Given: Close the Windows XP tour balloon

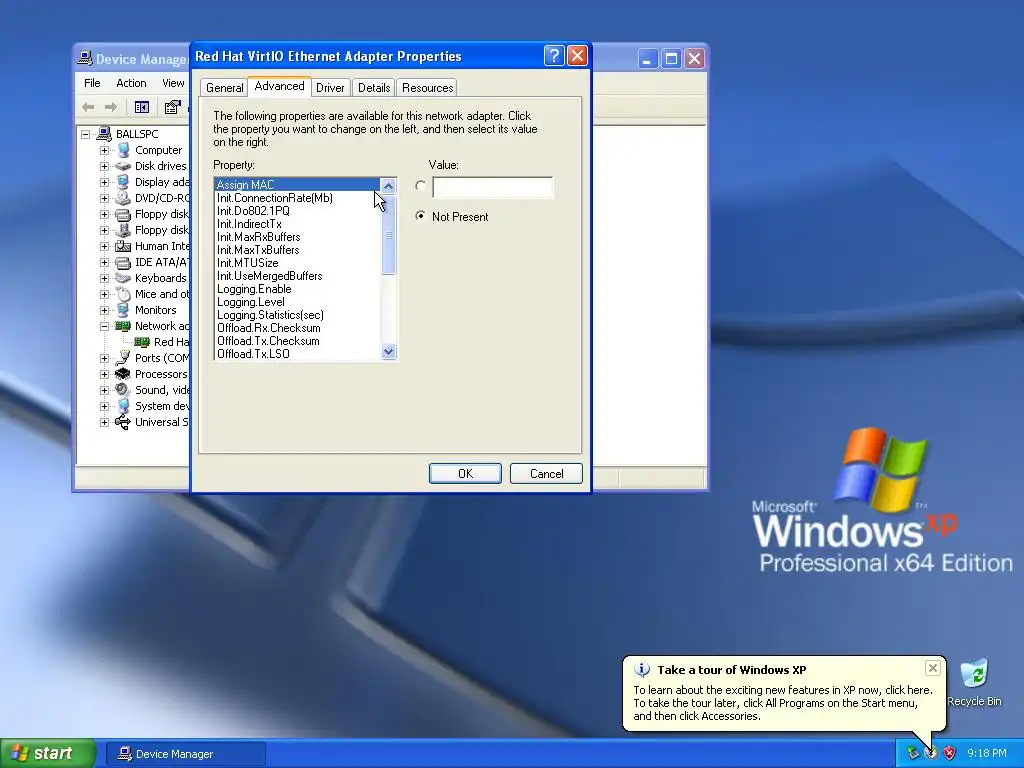Looking at the screenshot, I should click(933, 667).
